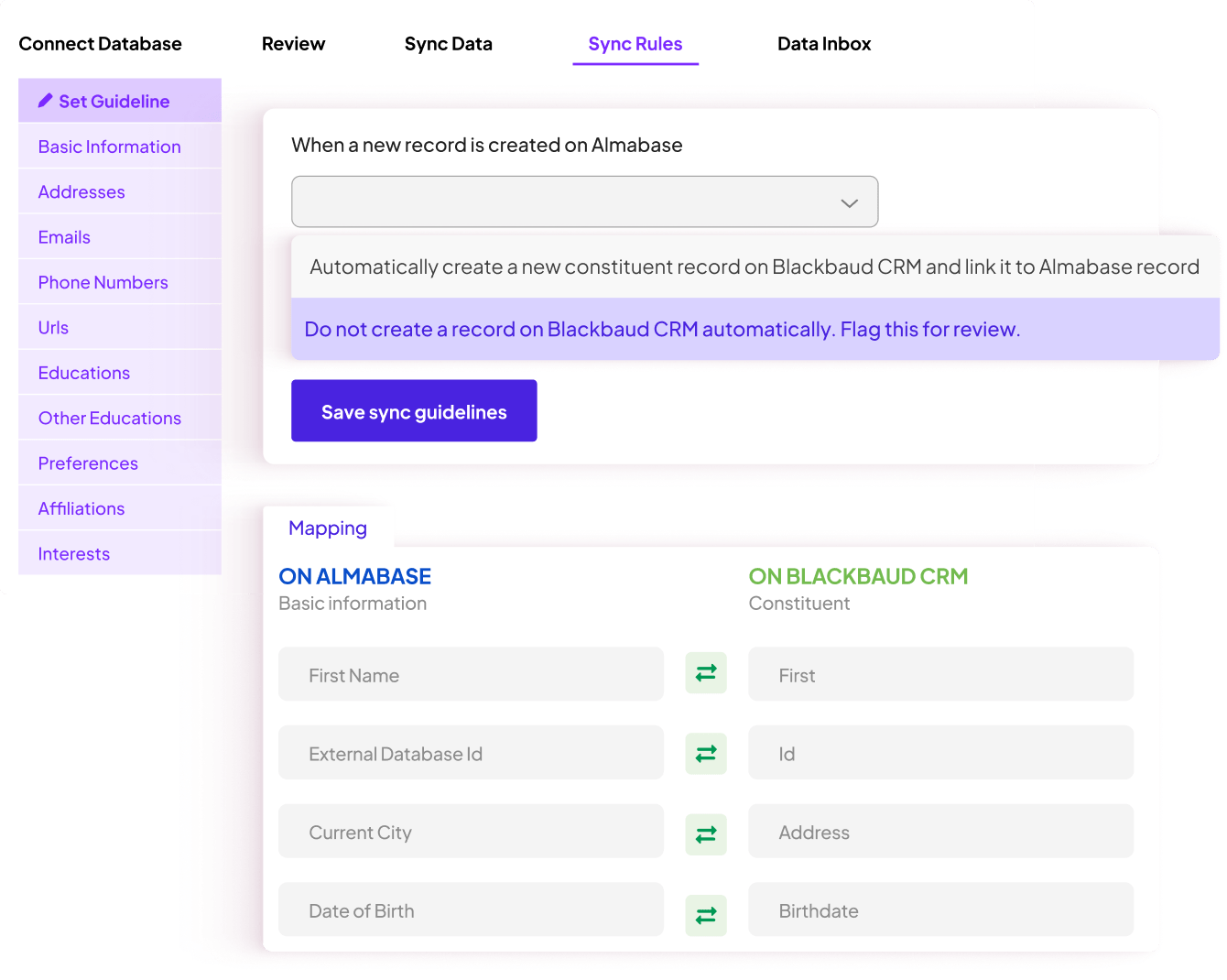This screenshot has height=980, width=1227.
Task: Click the Blackbaud 'Address' field
Action: [940, 832]
